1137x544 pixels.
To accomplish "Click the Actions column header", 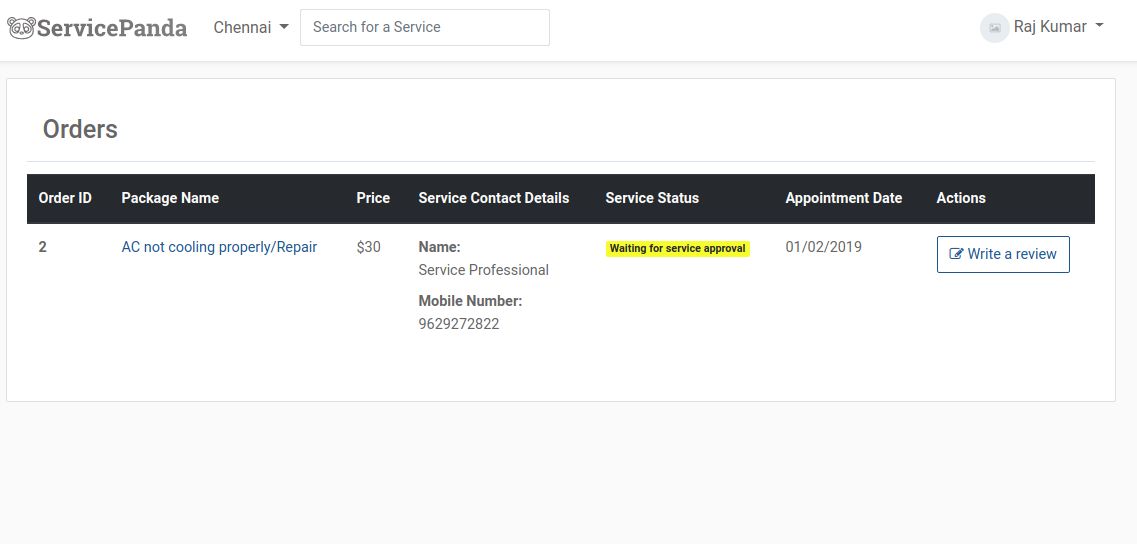I will coord(960,198).
